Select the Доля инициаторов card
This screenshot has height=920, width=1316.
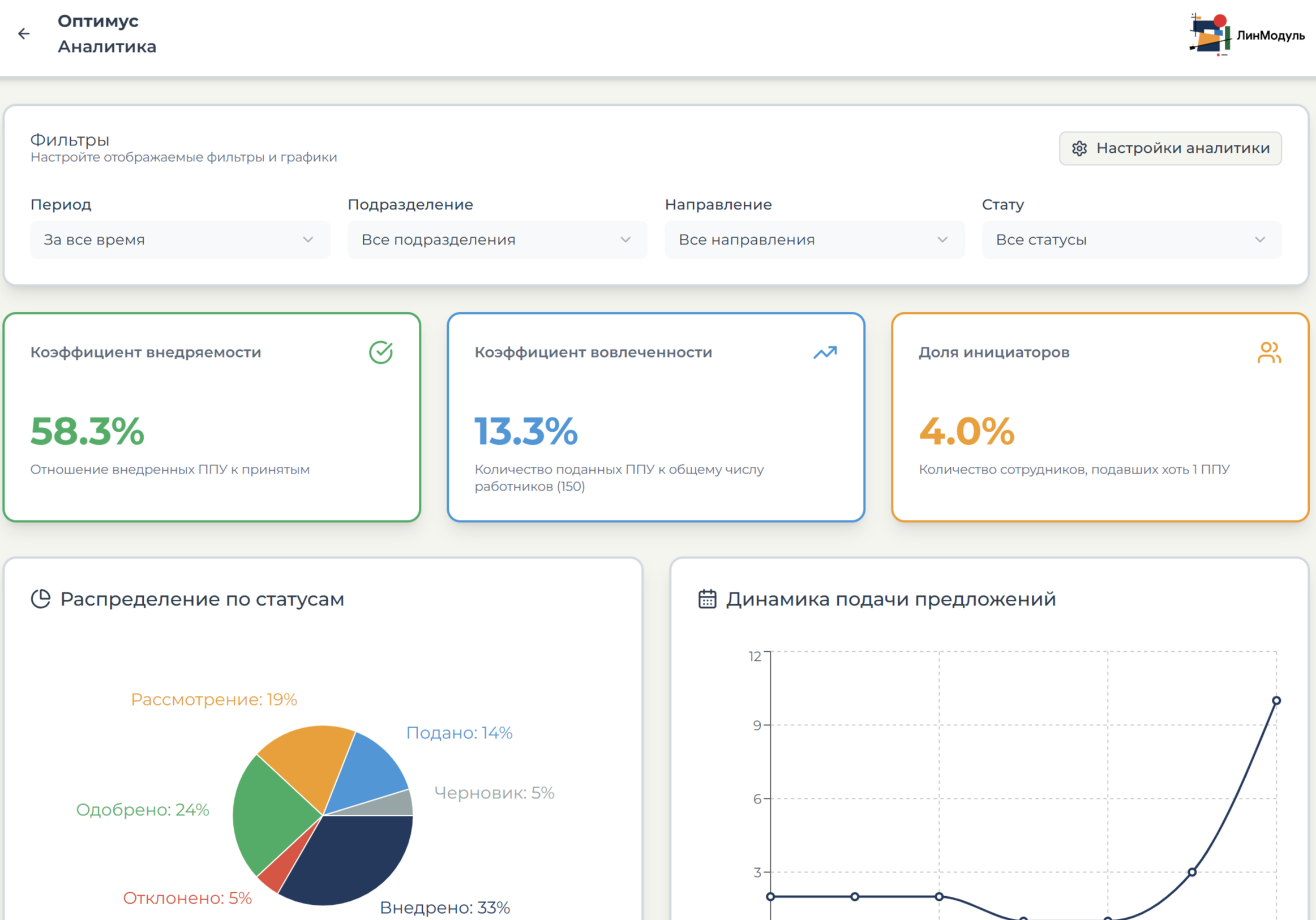[x=1100, y=417]
